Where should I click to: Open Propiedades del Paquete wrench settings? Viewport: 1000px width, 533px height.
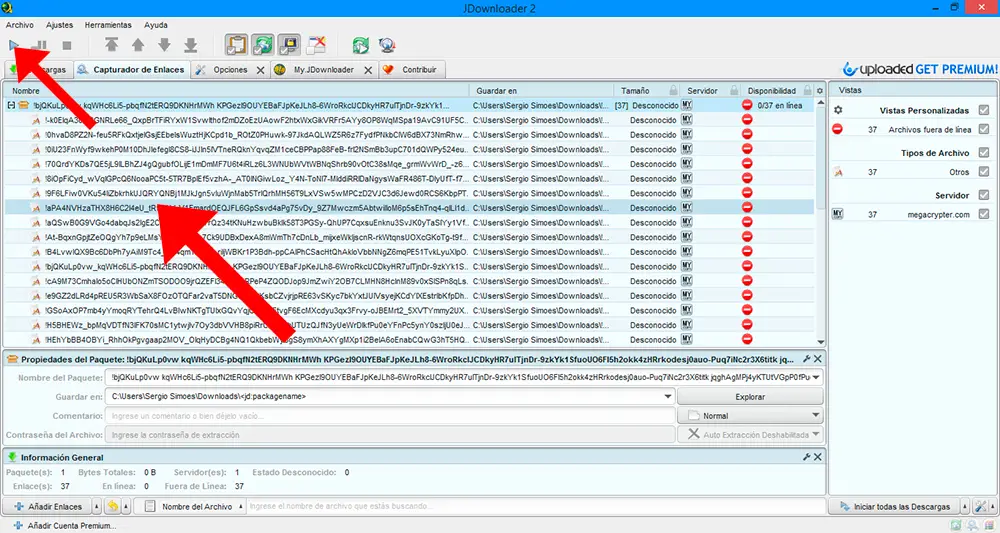click(x=807, y=360)
